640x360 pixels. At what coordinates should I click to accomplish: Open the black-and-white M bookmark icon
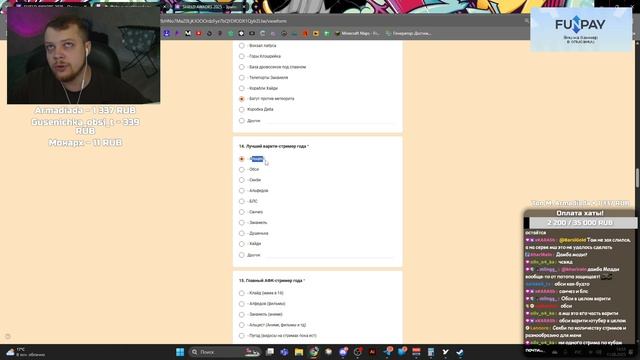pyautogui.click(x=188, y=33)
